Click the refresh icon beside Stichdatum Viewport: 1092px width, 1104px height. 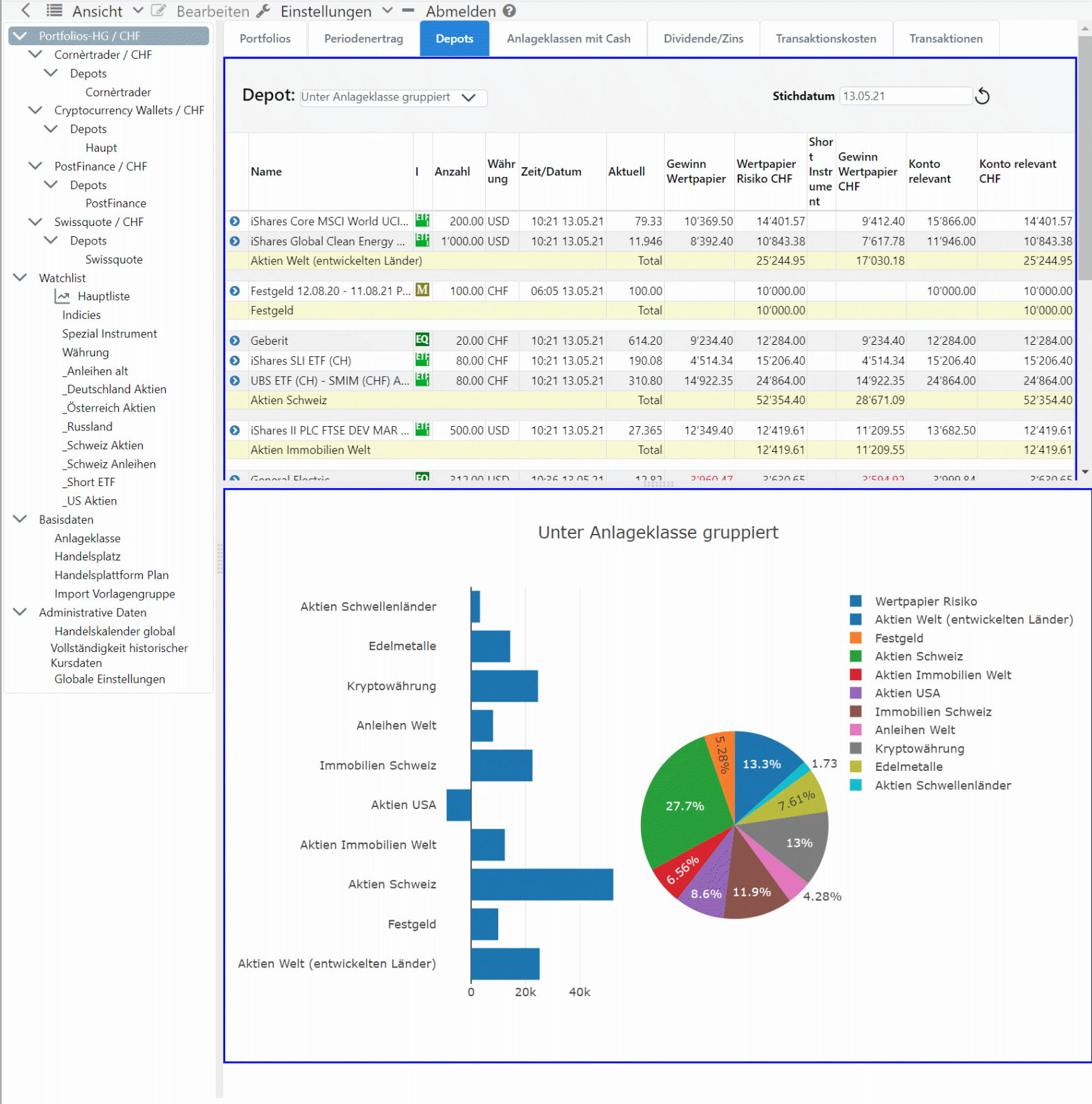(x=982, y=96)
